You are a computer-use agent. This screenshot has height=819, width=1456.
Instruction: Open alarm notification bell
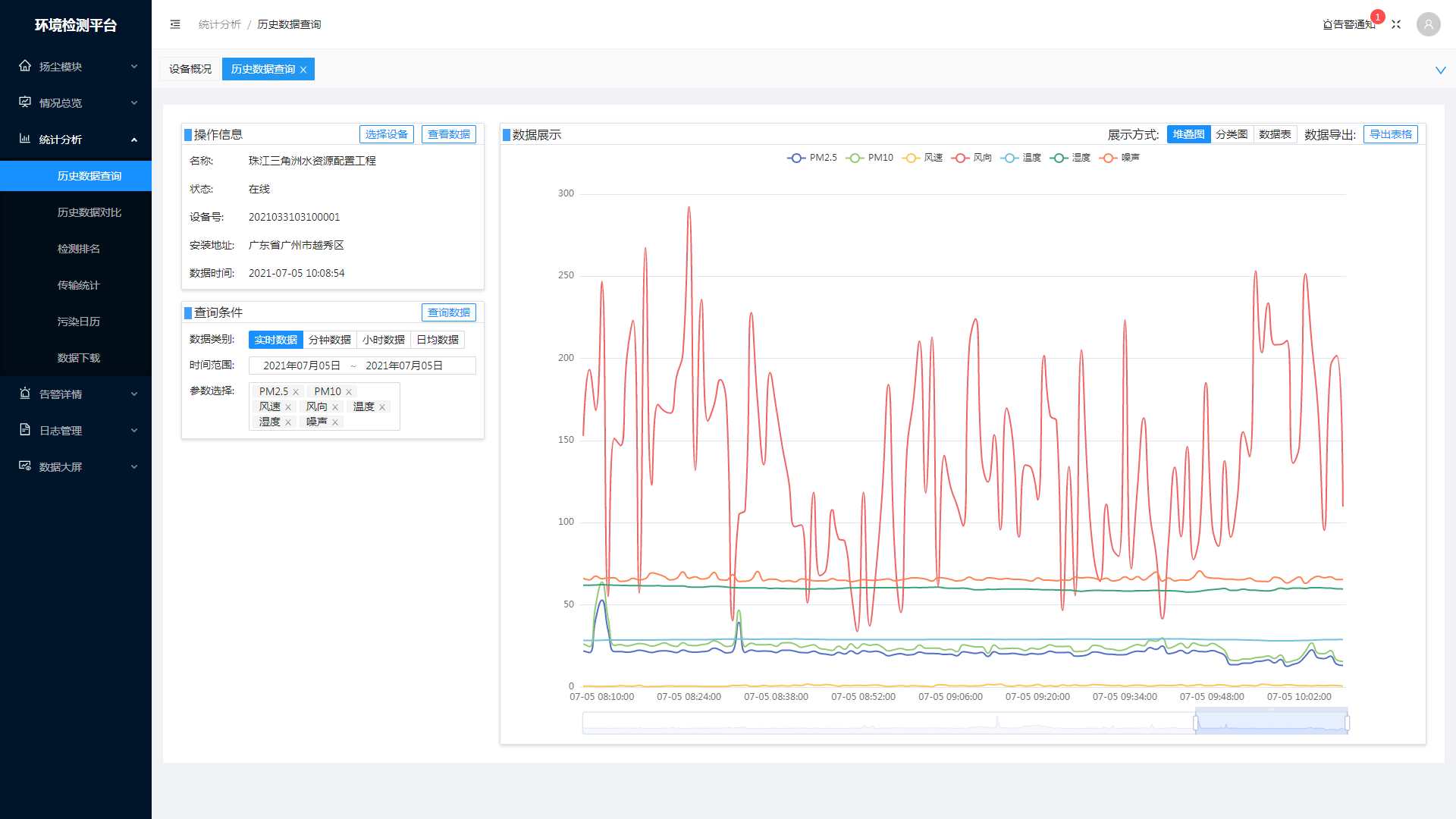click(1349, 24)
